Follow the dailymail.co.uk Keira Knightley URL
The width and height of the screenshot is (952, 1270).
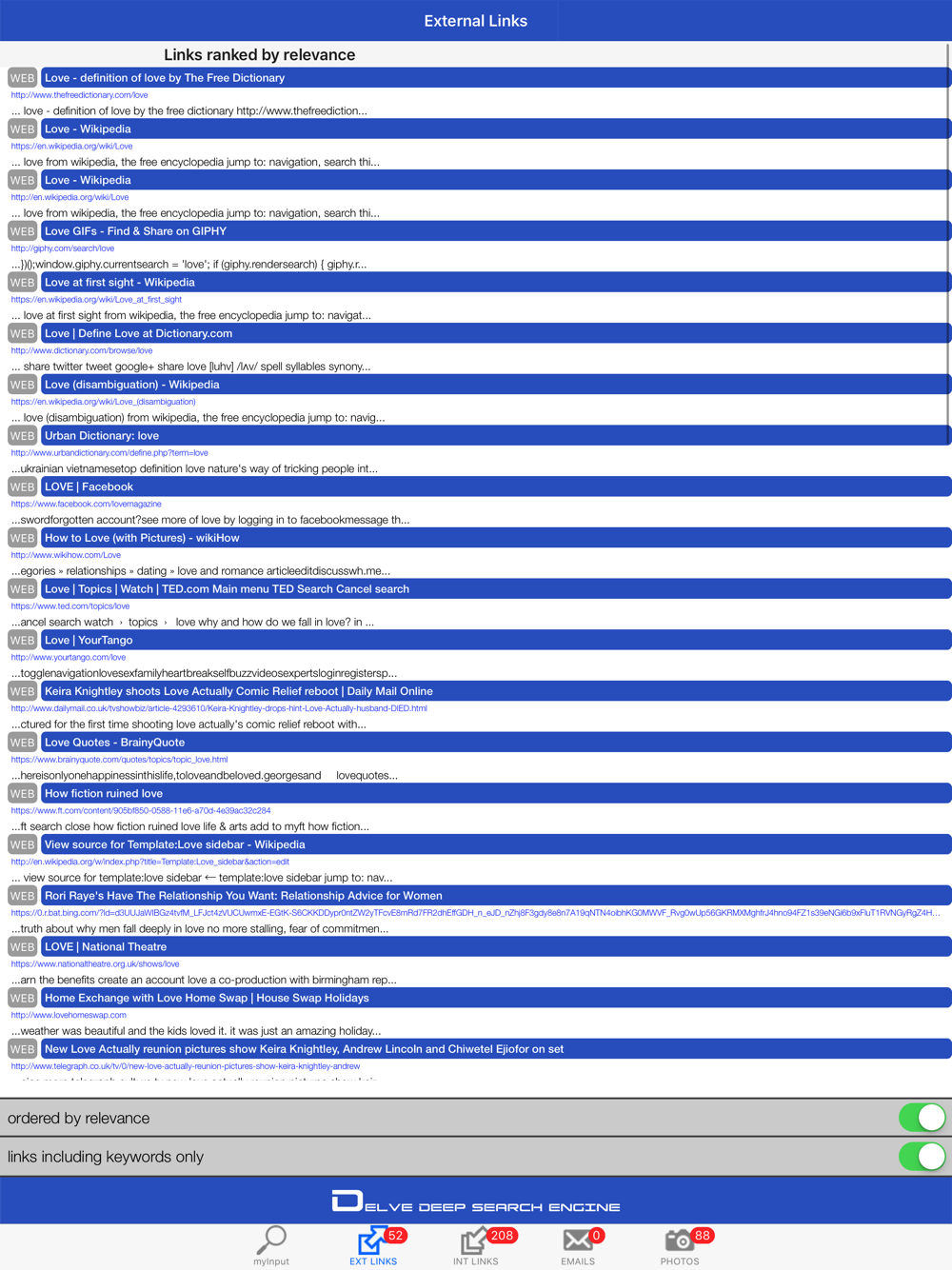pos(219,708)
